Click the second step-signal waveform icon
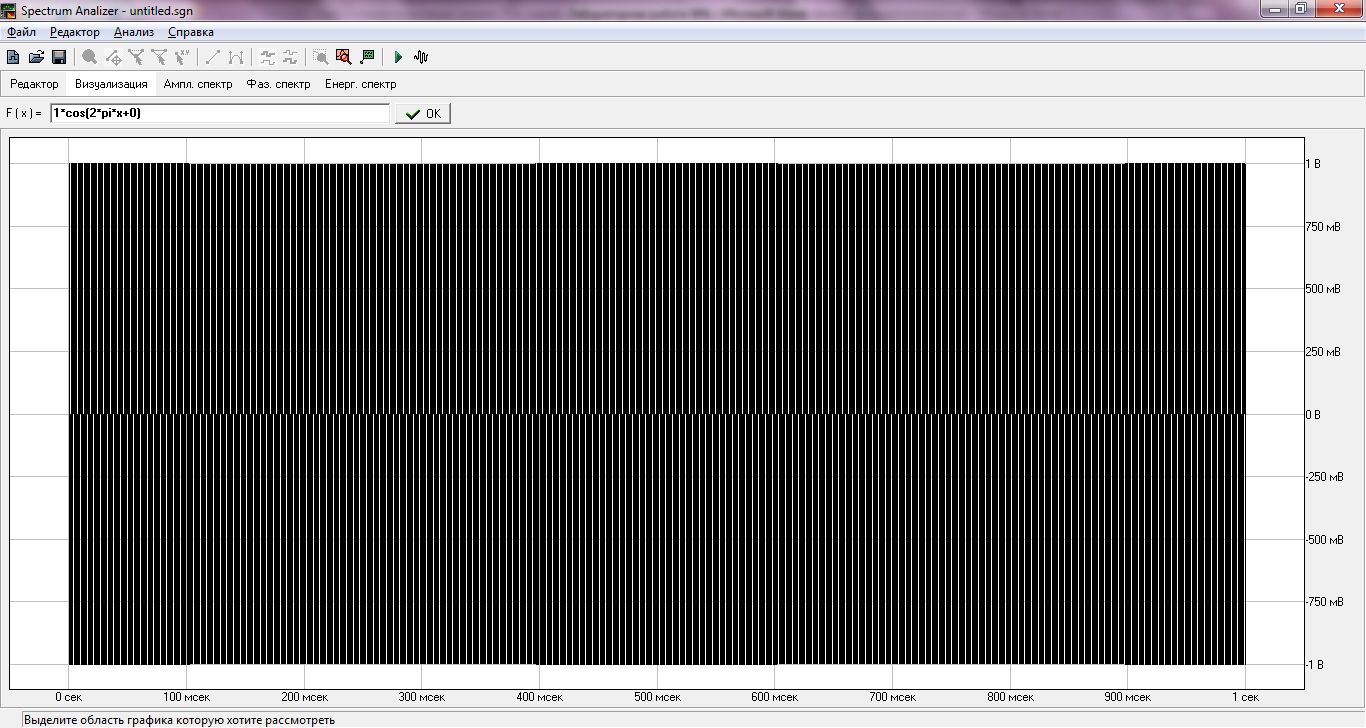This screenshot has height=728, width=1366. [x=290, y=57]
